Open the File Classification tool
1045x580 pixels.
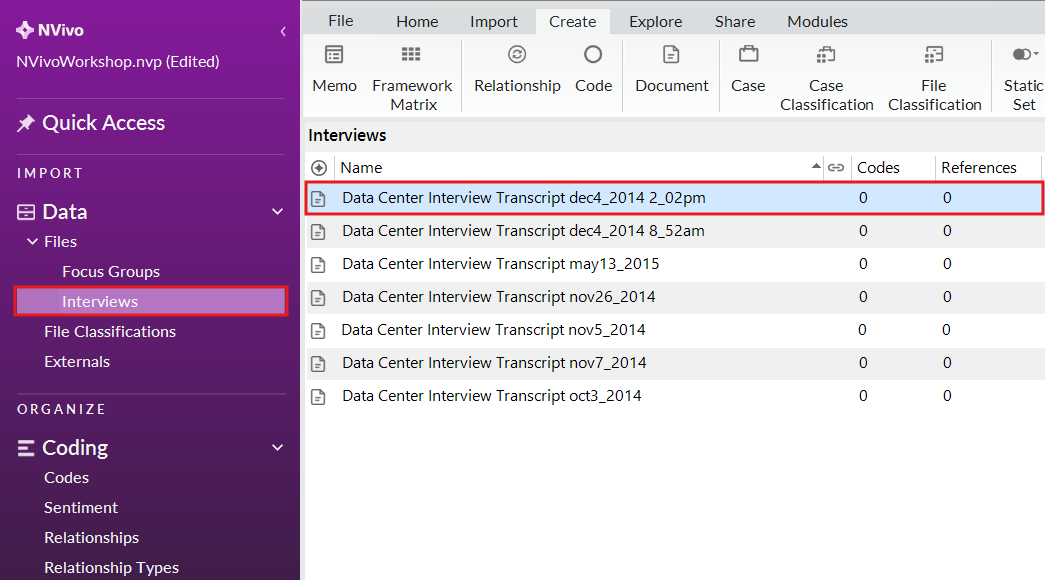pos(934,55)
